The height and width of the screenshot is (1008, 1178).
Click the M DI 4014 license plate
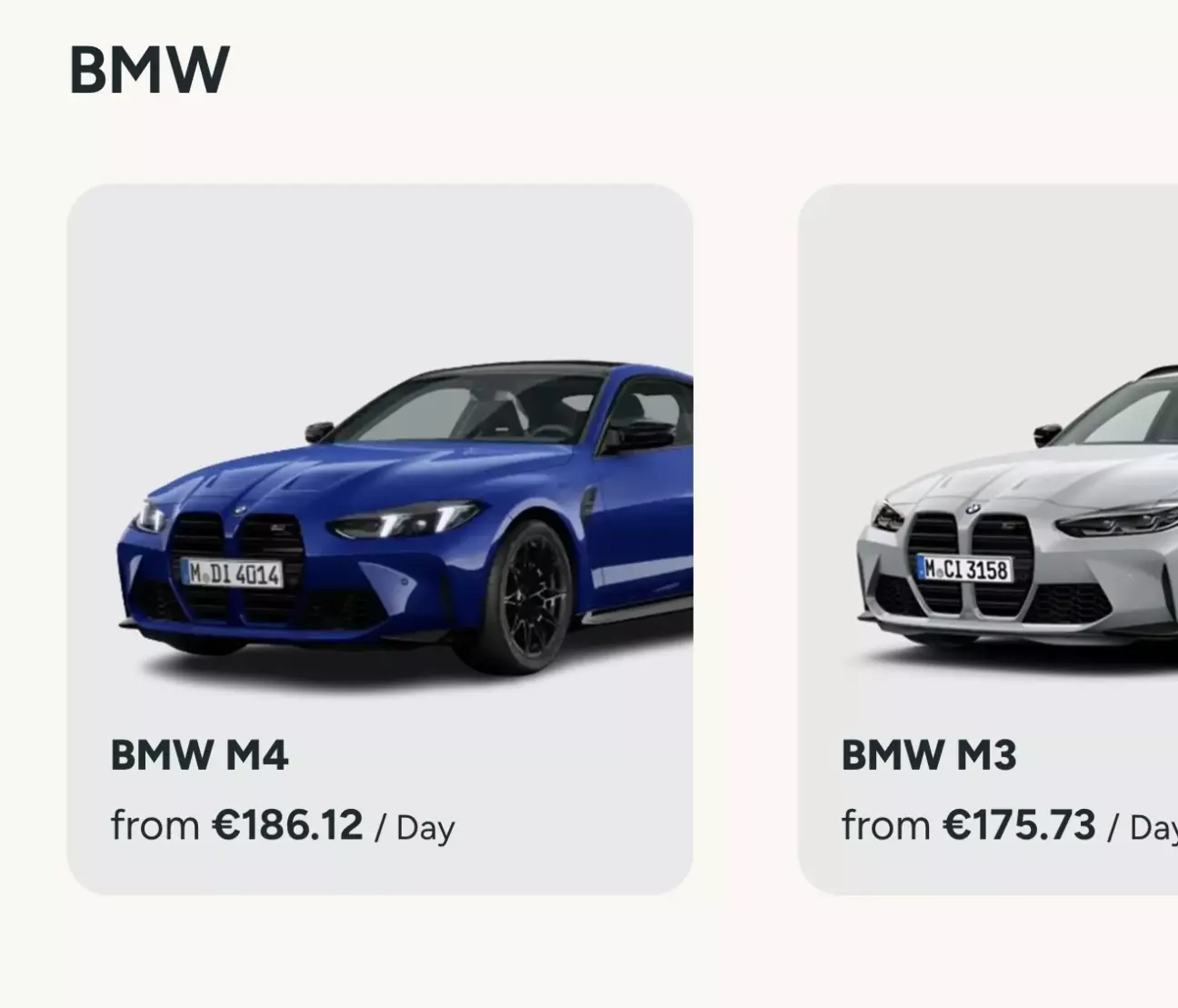click(x=232, y=574)
